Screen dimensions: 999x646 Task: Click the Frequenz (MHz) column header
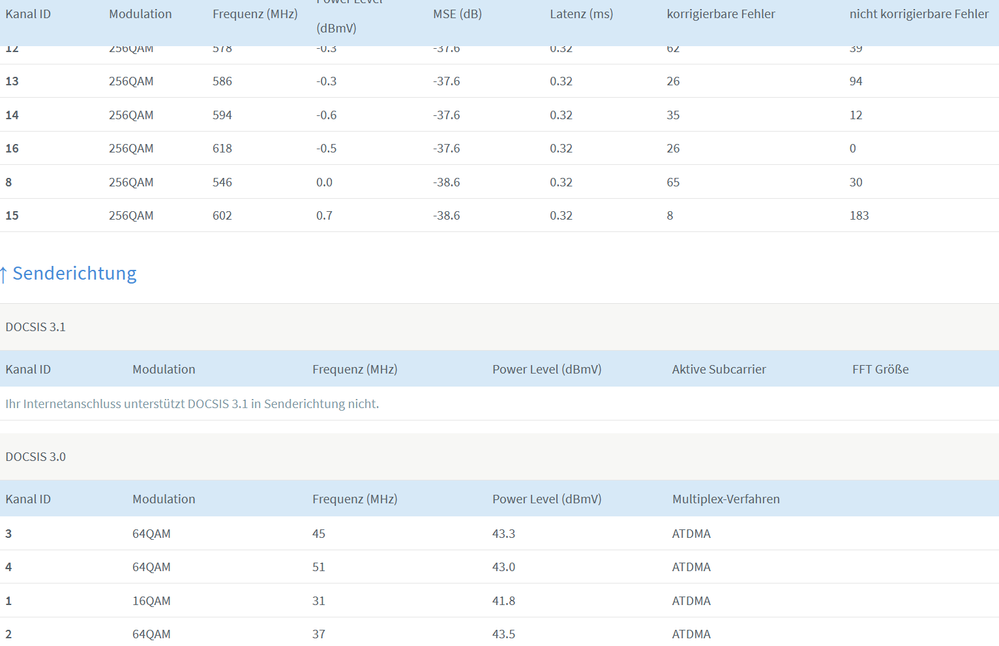pos(254,14)
